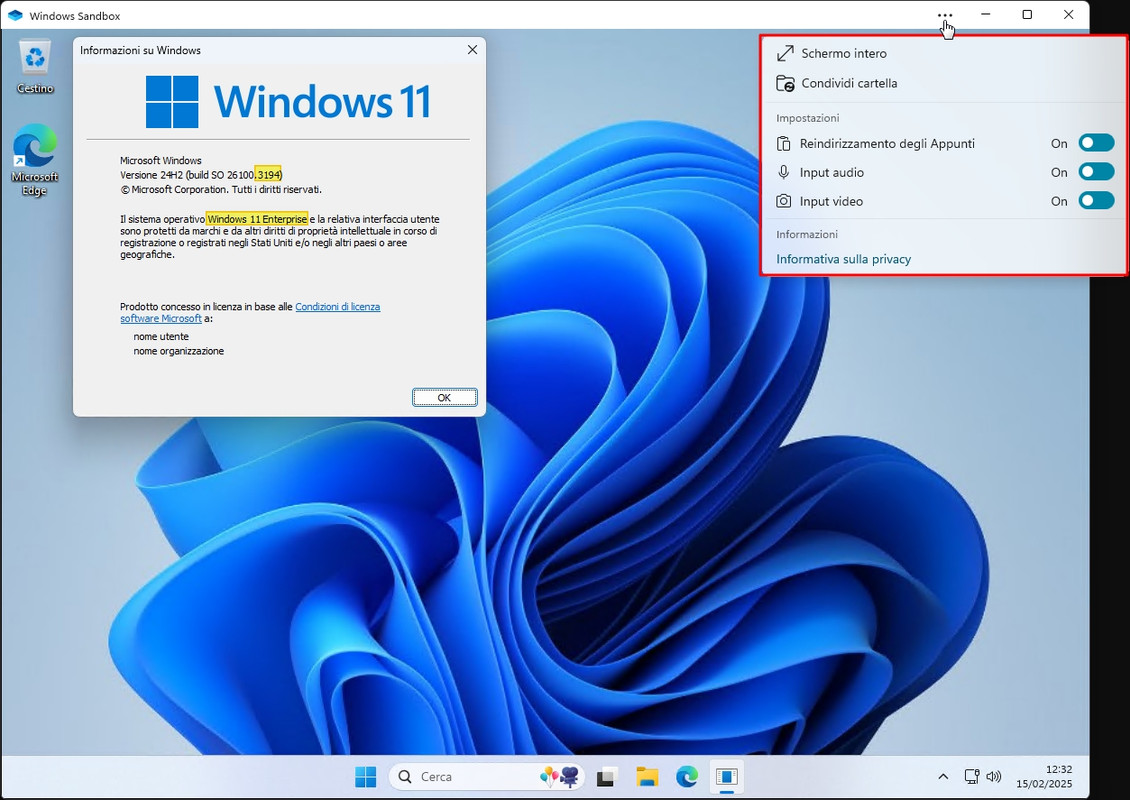Launch File Explorer from taskbar

(x=647, y=777)
